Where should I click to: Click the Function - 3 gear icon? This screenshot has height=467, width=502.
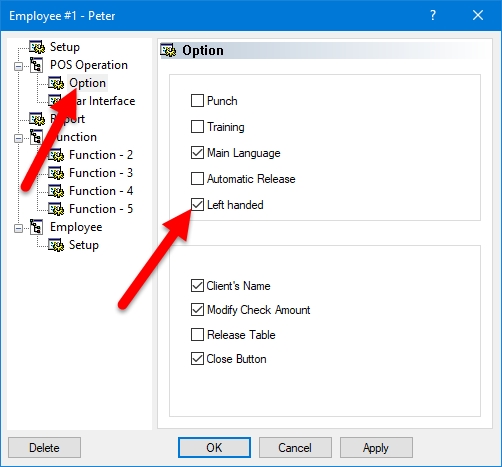(56, 173)
